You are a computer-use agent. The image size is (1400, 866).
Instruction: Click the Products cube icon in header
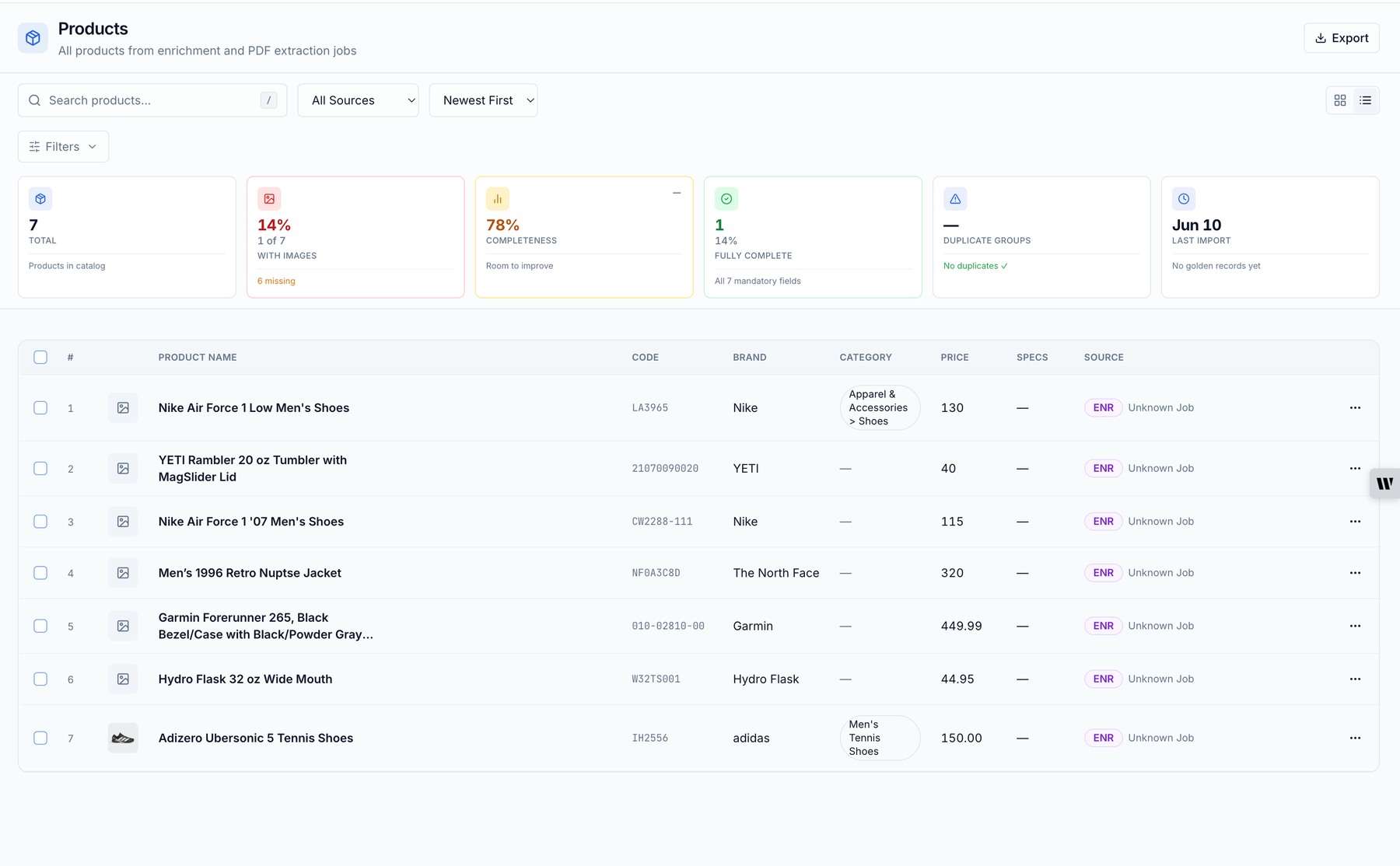click(x=33, y=38)
